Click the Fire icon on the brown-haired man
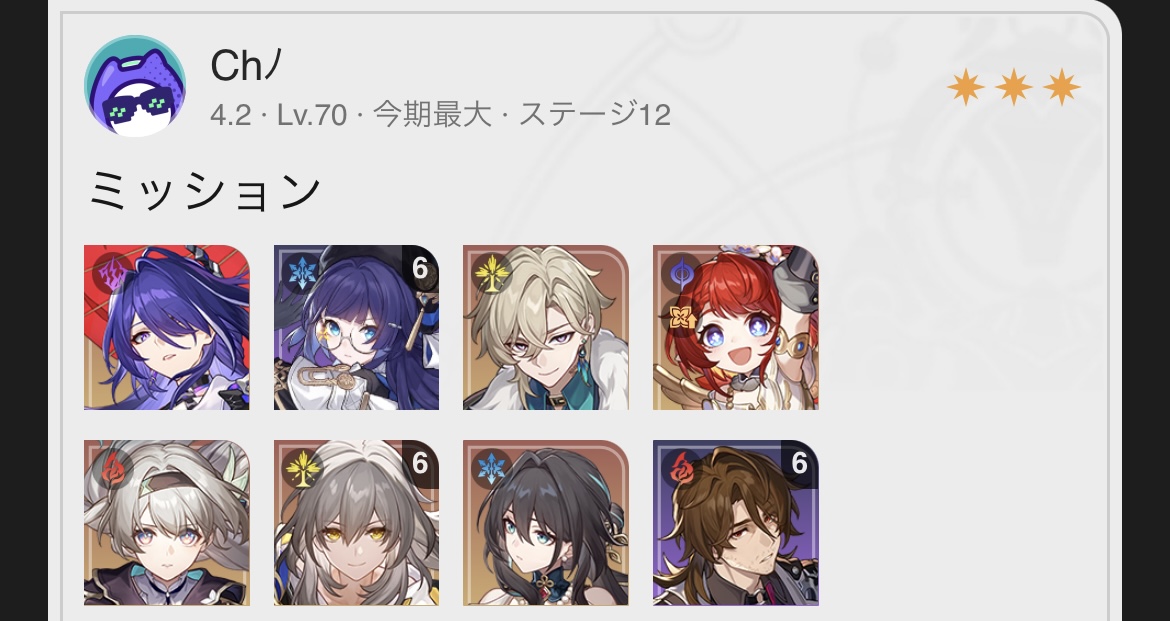This screenshot has height=621, width=1170. click(681, 469)
